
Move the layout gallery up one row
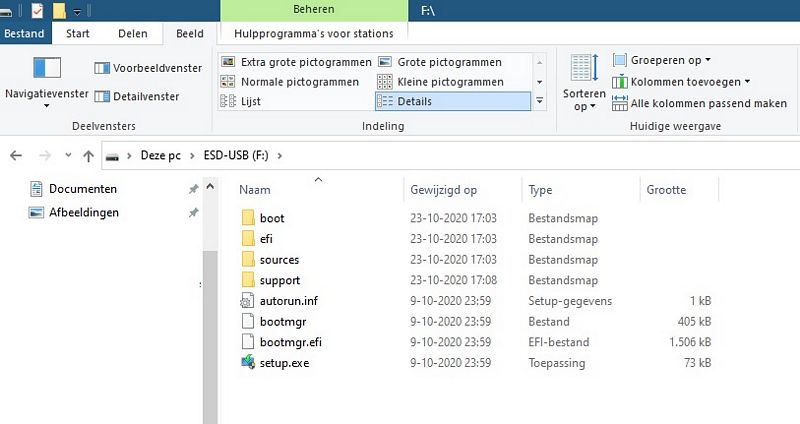pos(539,62)
